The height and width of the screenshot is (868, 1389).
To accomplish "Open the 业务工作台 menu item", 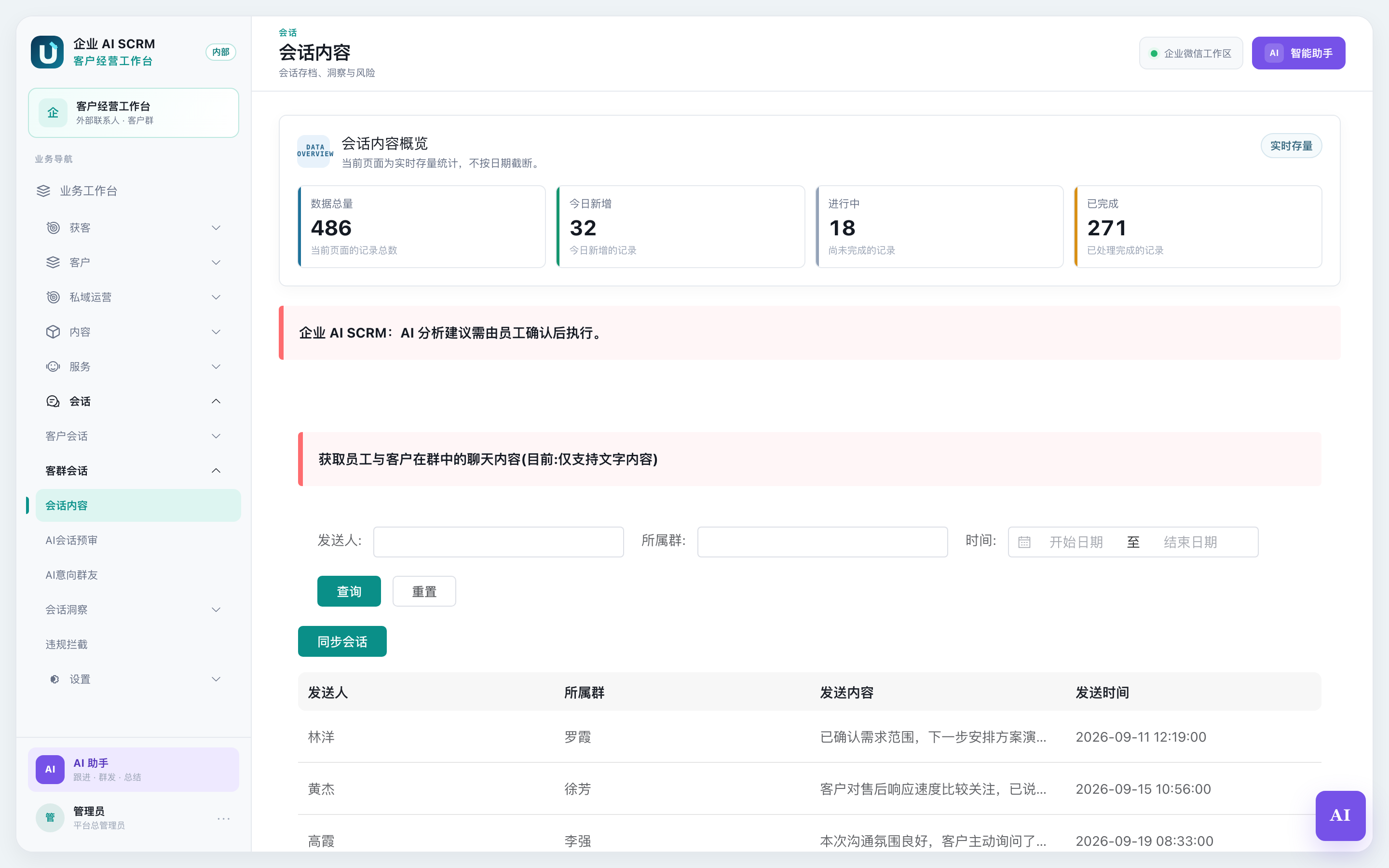I will pyautogui.click(x=133, y=190).
